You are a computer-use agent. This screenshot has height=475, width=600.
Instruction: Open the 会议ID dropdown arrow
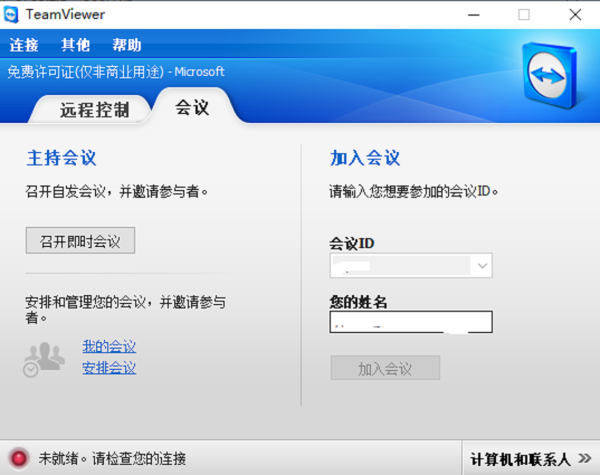[x=482, y=265]
